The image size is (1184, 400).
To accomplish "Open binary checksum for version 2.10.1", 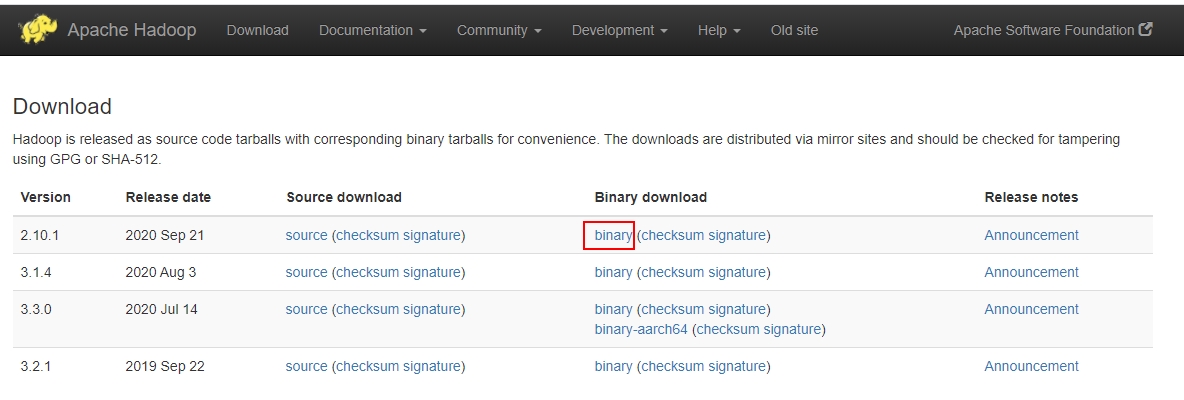I will coord(673,235).
